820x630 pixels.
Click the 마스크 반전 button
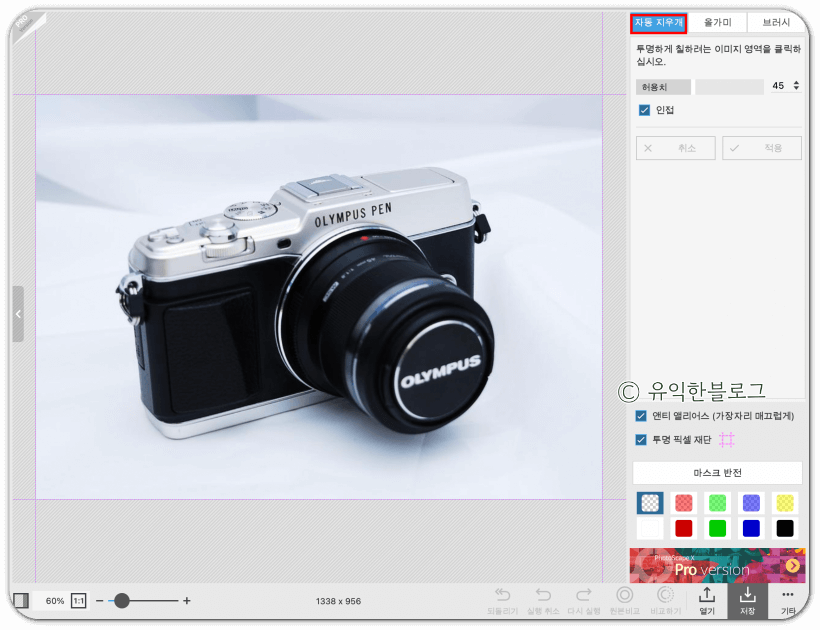coord(718,473)
